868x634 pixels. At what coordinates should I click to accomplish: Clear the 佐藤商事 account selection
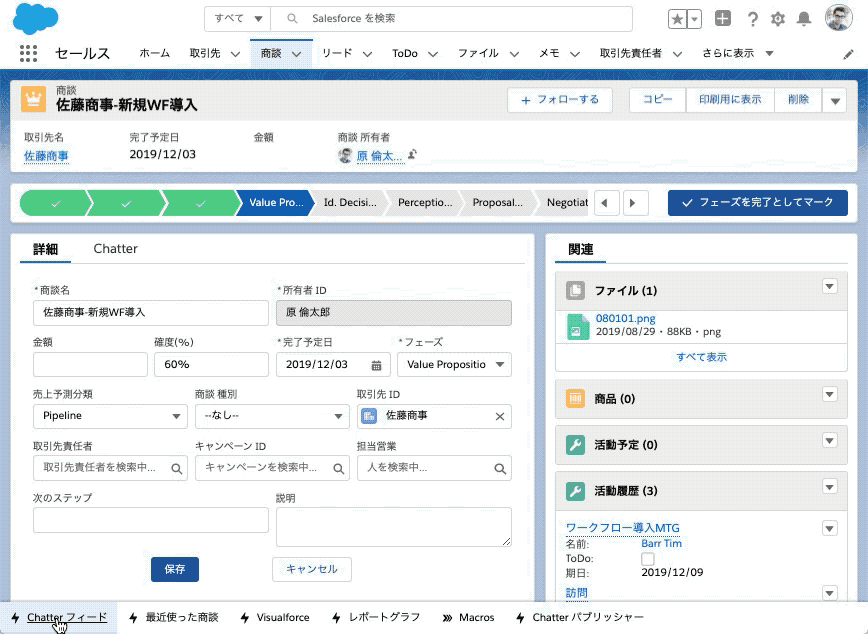(500, 416)
